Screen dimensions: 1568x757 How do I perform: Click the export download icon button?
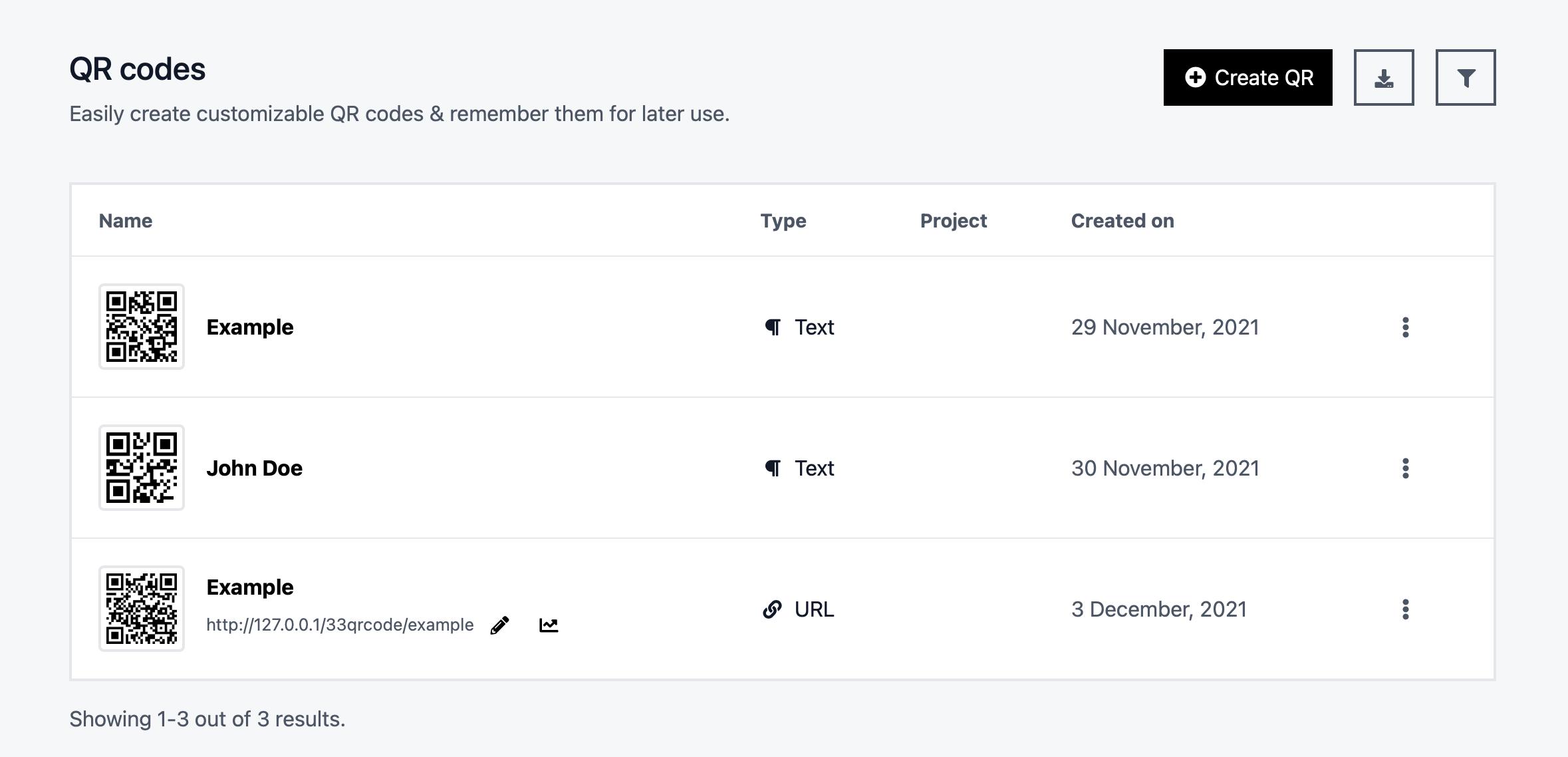click(1383, 77)
